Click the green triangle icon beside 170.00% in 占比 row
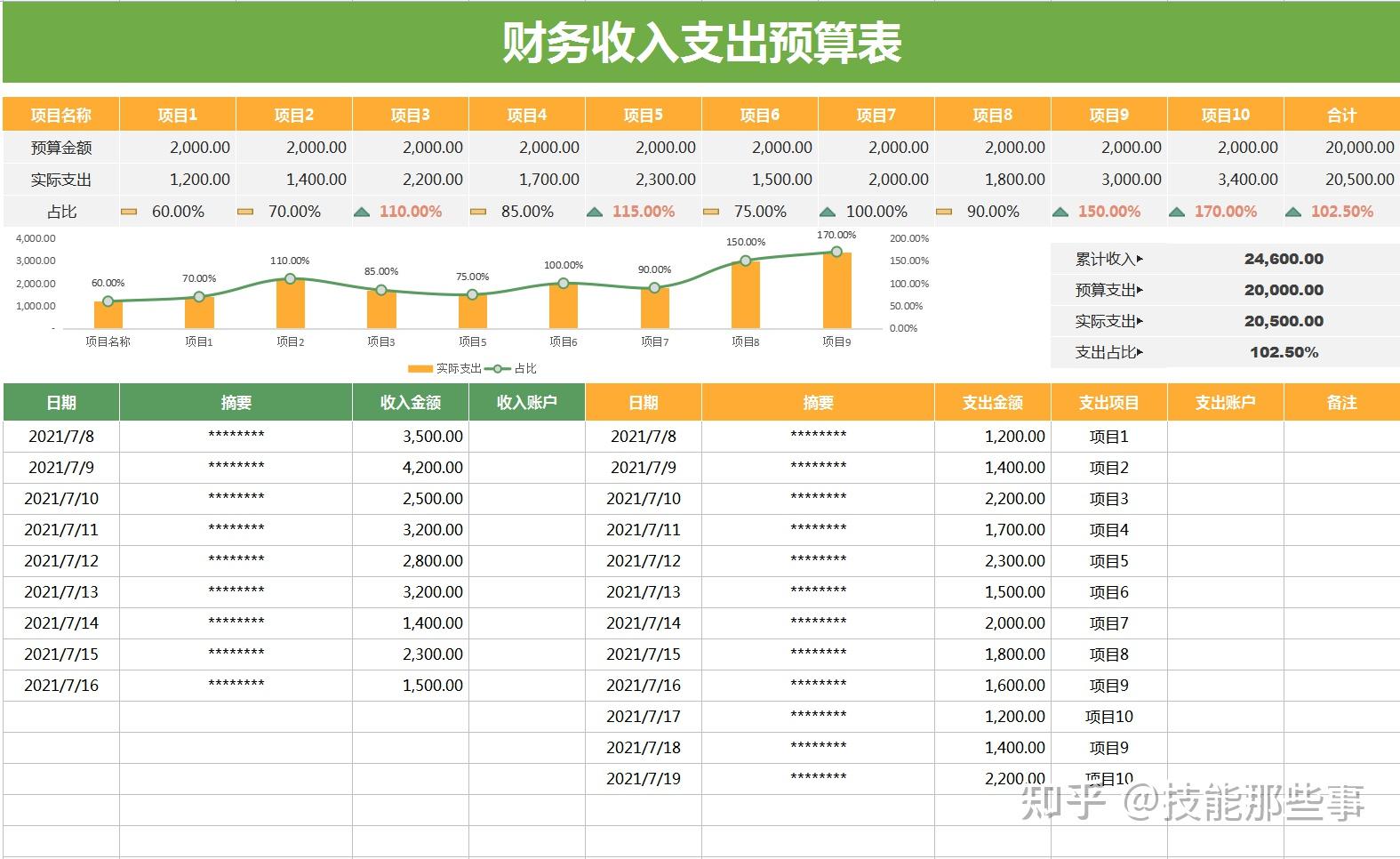This screenshot has width=1400, height=859. click(x=1177, y=212)
